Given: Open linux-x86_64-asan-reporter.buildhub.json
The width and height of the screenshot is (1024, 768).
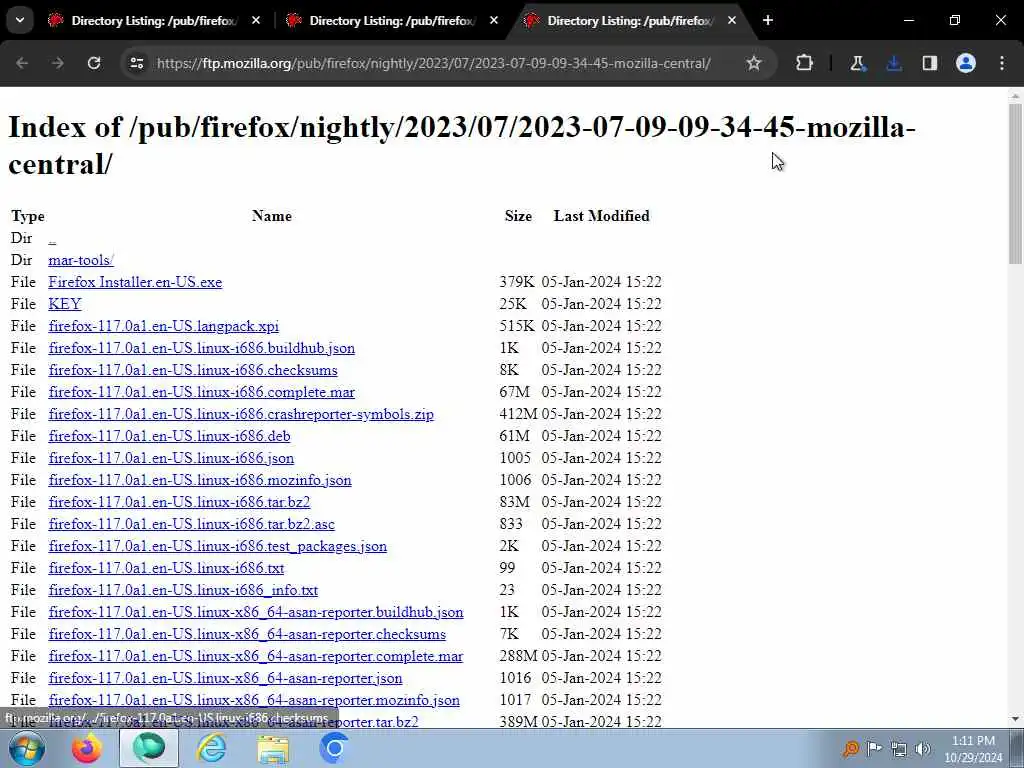Looking at the screenshot, I should 256,612.
